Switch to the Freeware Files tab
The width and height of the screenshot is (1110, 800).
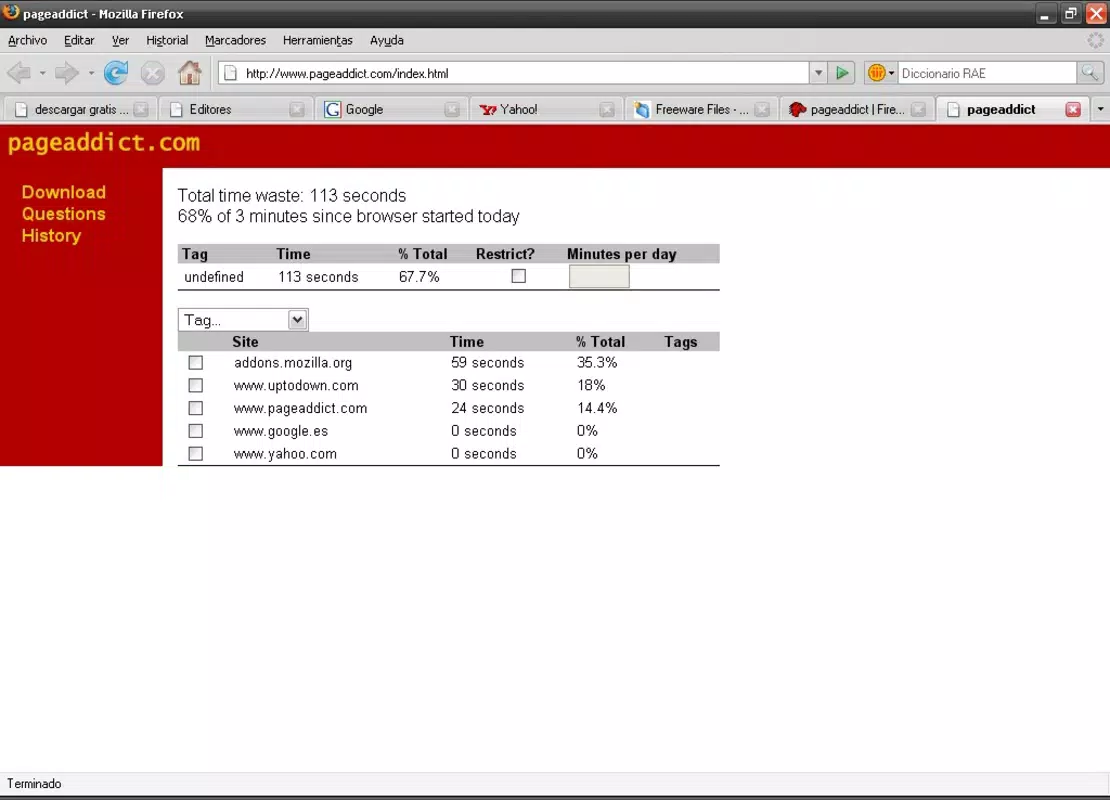point(701,109)
